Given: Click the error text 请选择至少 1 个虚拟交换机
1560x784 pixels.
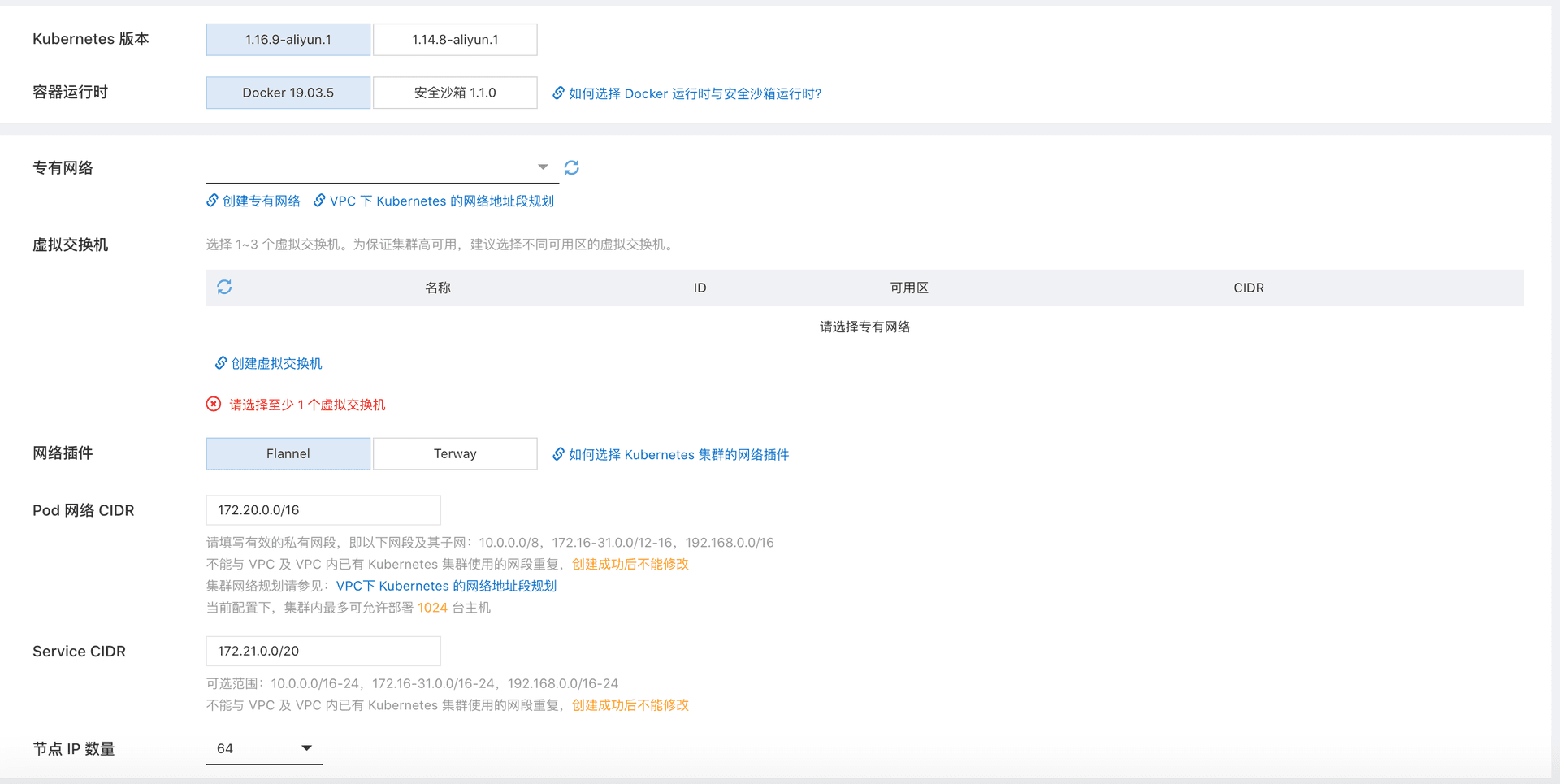Looking at the screenshot, I should 307,405.
